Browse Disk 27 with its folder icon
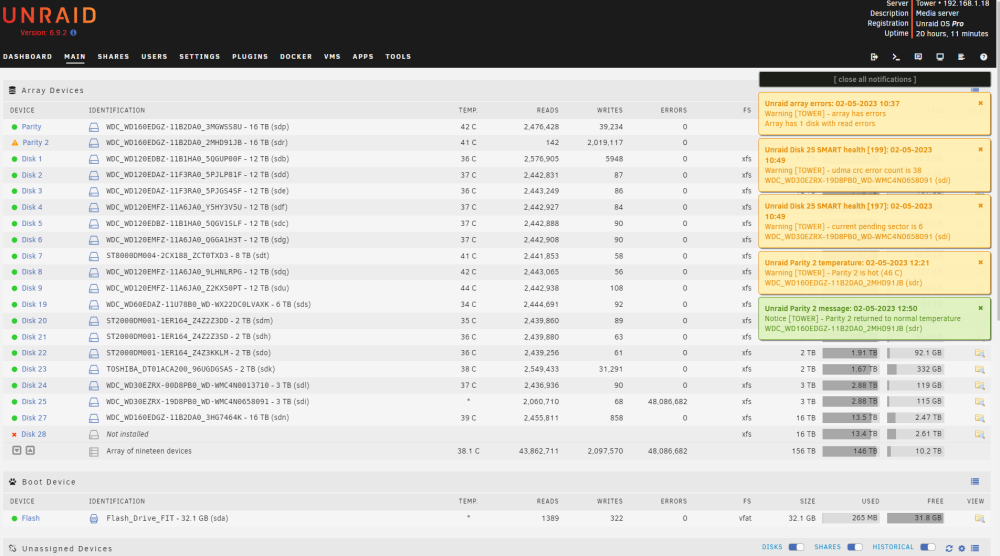 pyautogui.click(x=980, y=418)
